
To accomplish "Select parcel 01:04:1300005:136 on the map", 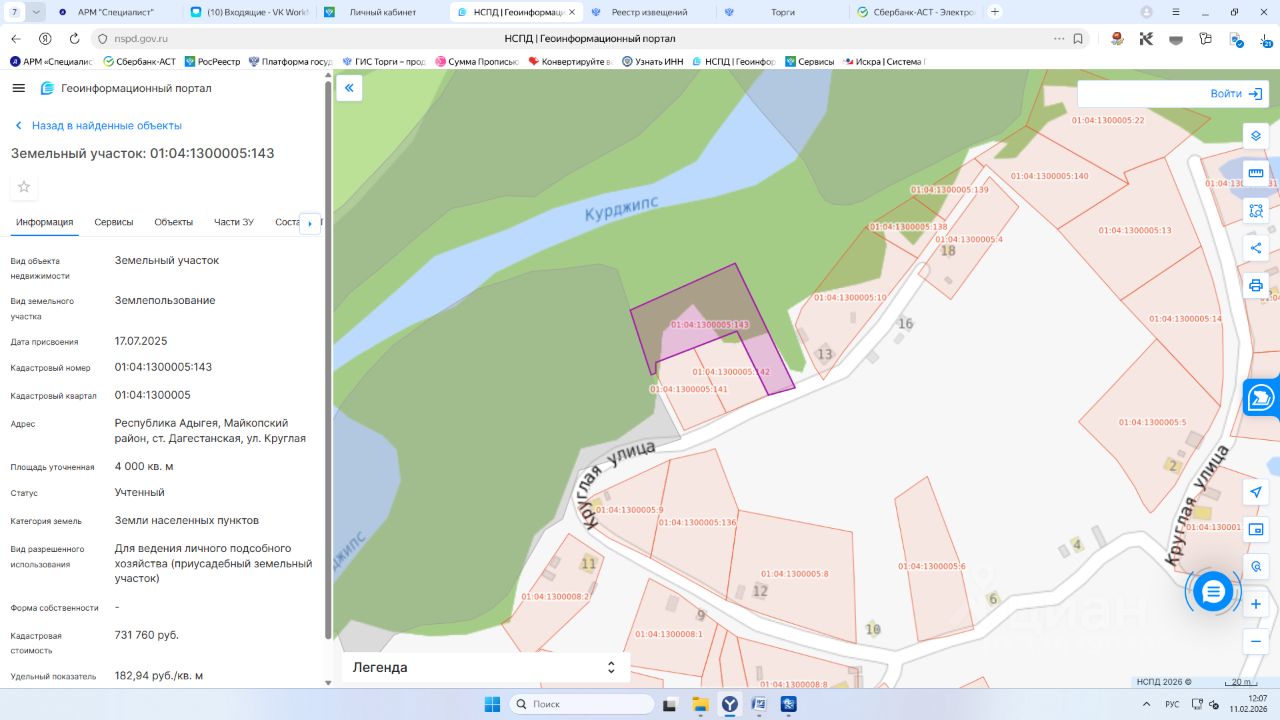I will click(x=696, y=522).
